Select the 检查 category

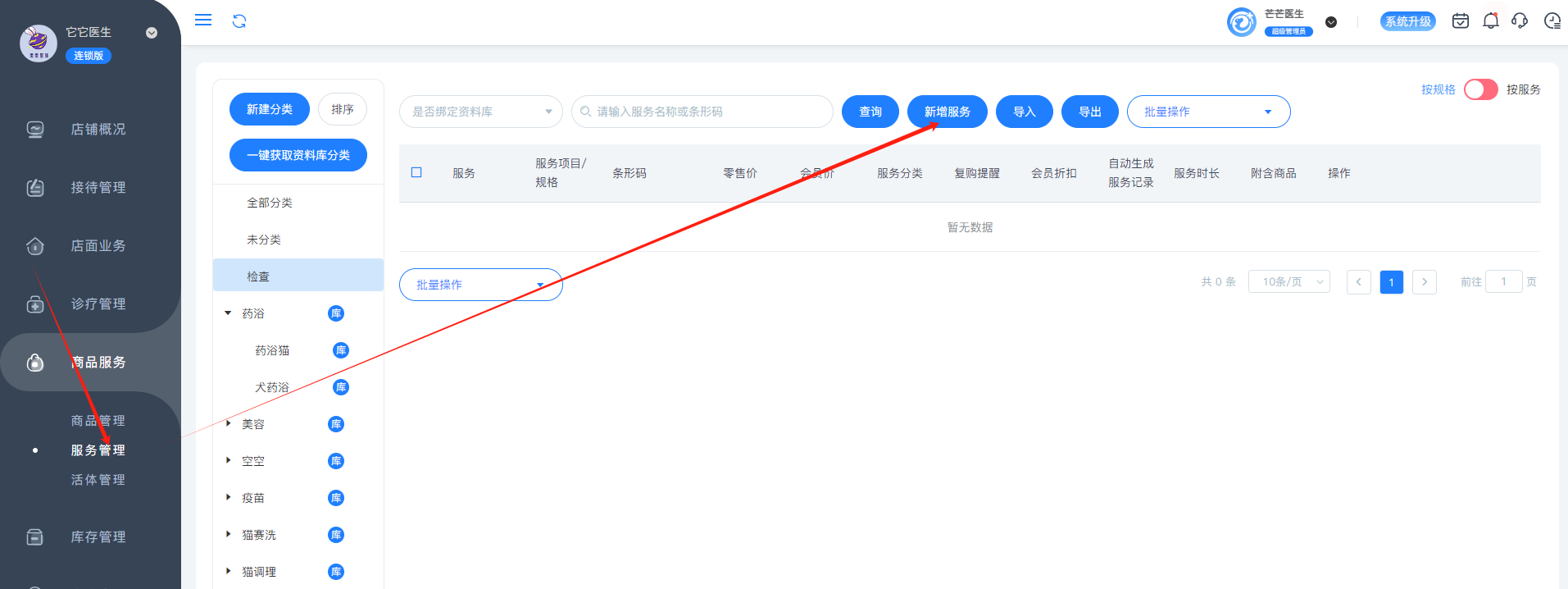tap(298, 276)
